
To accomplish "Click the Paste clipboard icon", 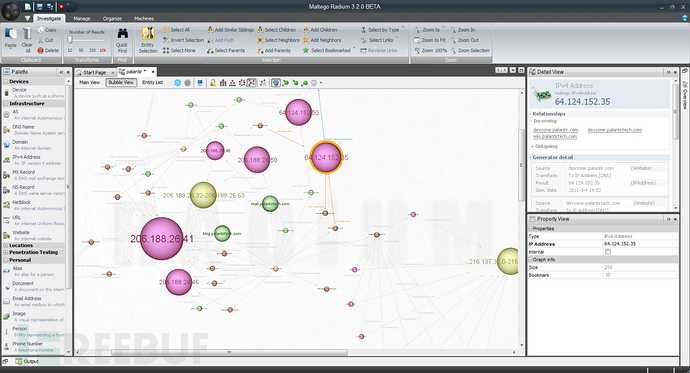I will [x=11, y=34].
